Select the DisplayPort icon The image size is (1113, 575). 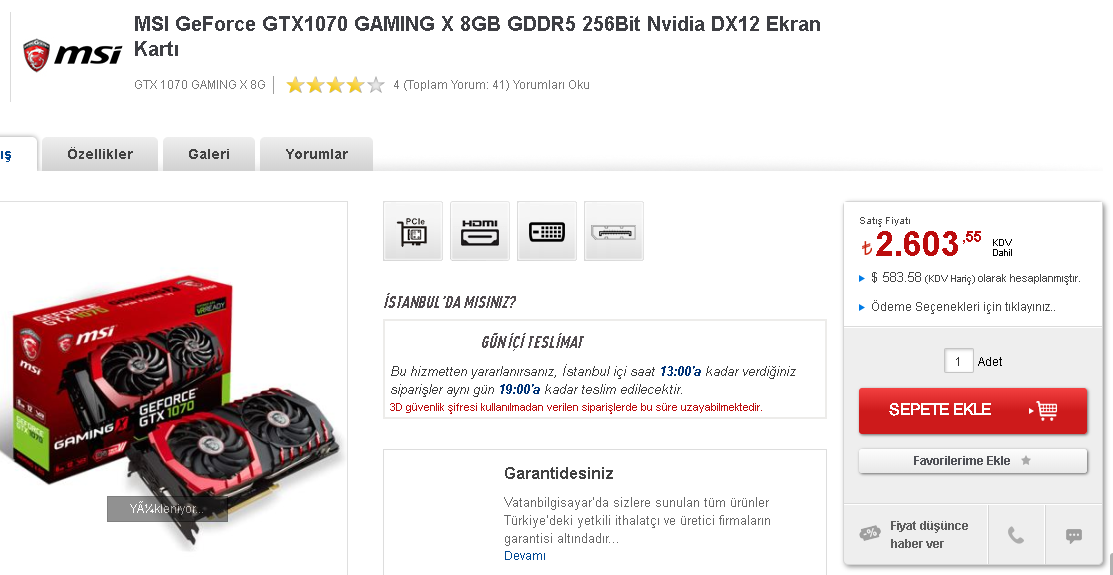pos(614,231)
